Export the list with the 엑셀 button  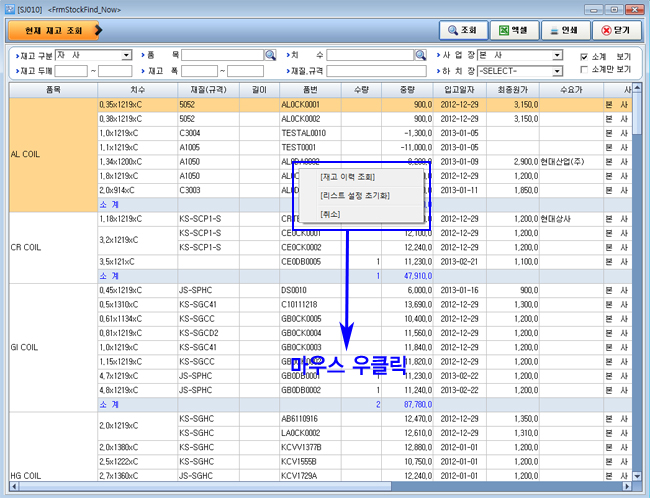(x=514, y=30)
